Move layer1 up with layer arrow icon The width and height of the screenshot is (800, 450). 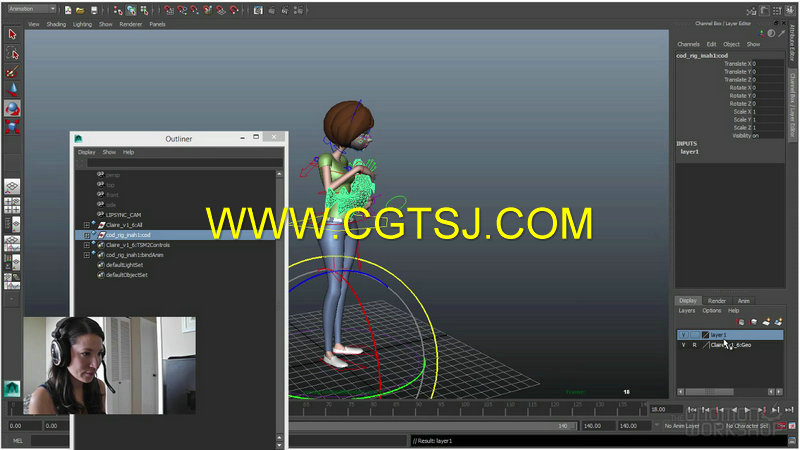(741, 322)
